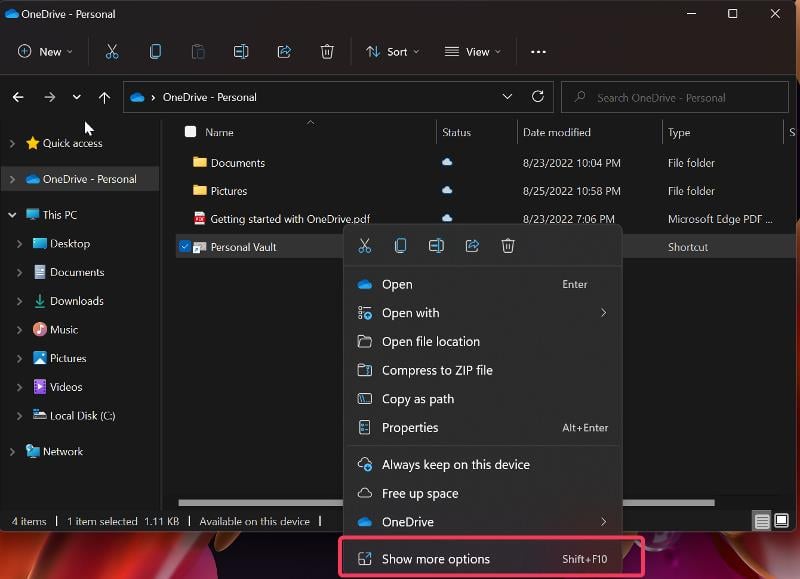The image size is (800, 579).
Task: Collapse the This PC tree node
Action: (x=12, y=215)
